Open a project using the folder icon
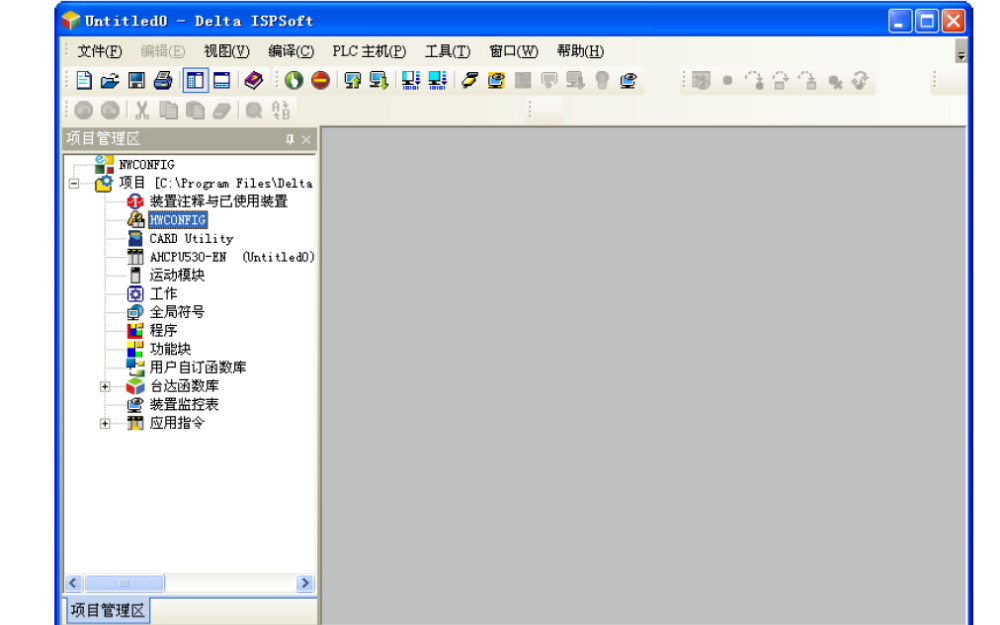 point(110,80)
